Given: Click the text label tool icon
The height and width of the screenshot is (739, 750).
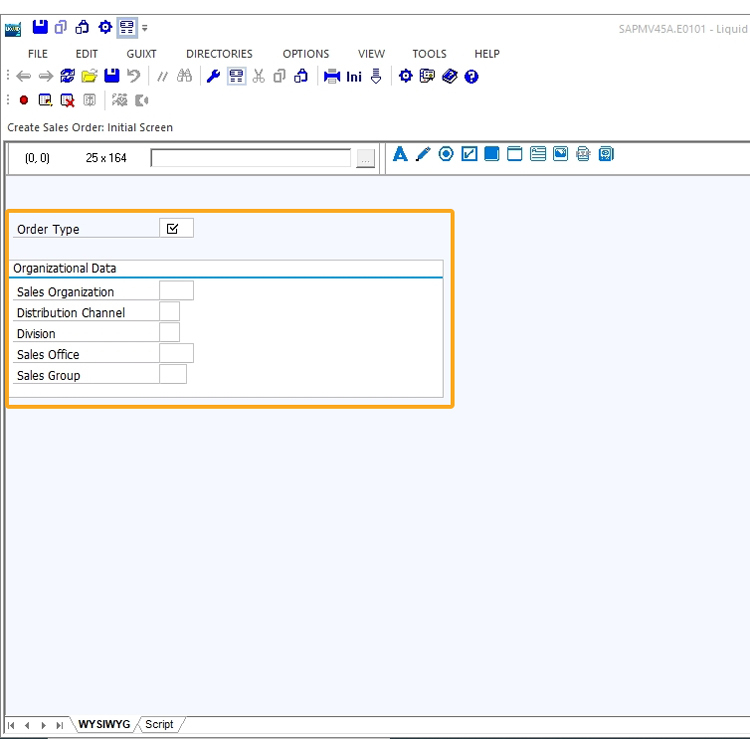Looking at the screenshot, I should (400, 154).
